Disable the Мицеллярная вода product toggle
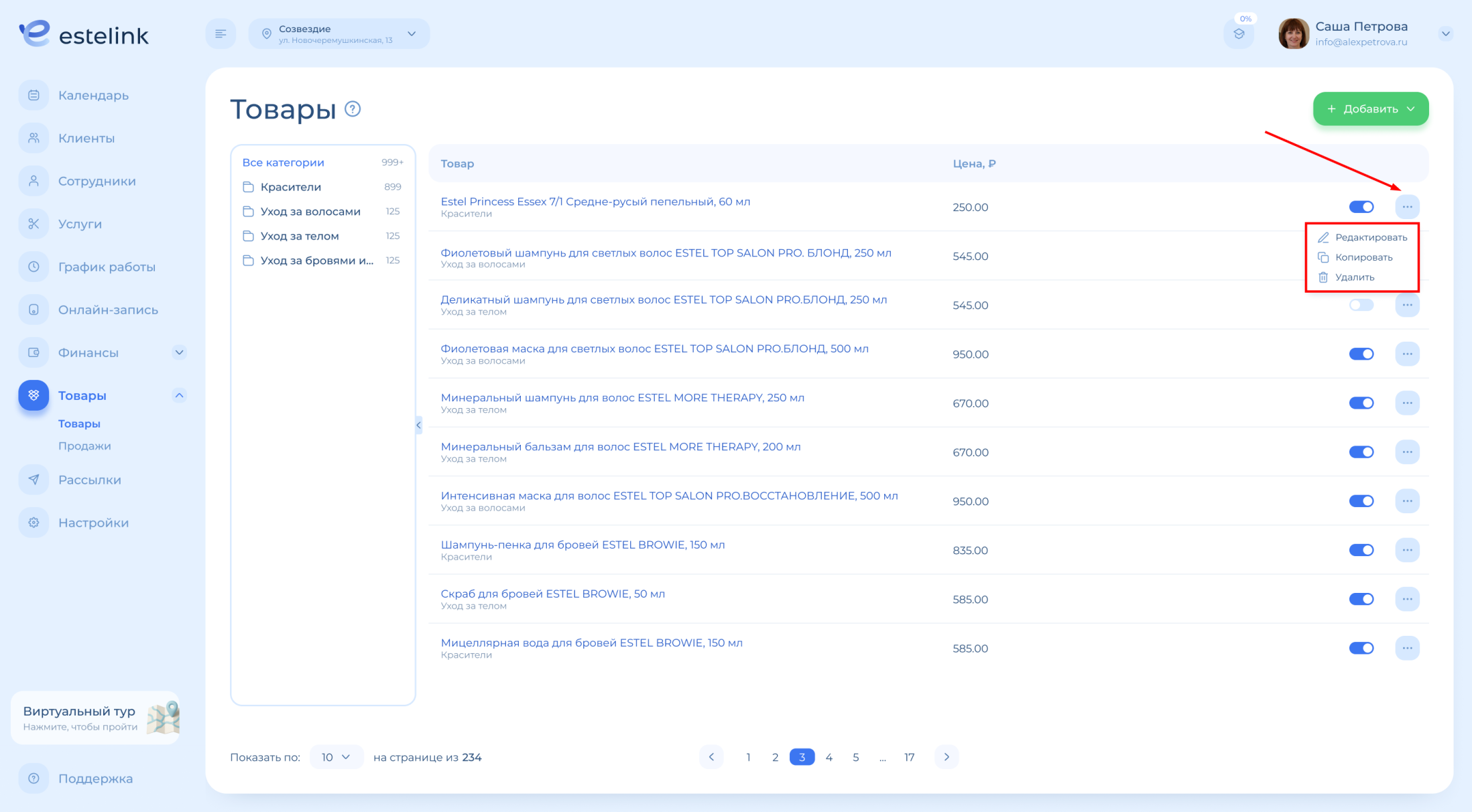 click(x=1361, y=648)
